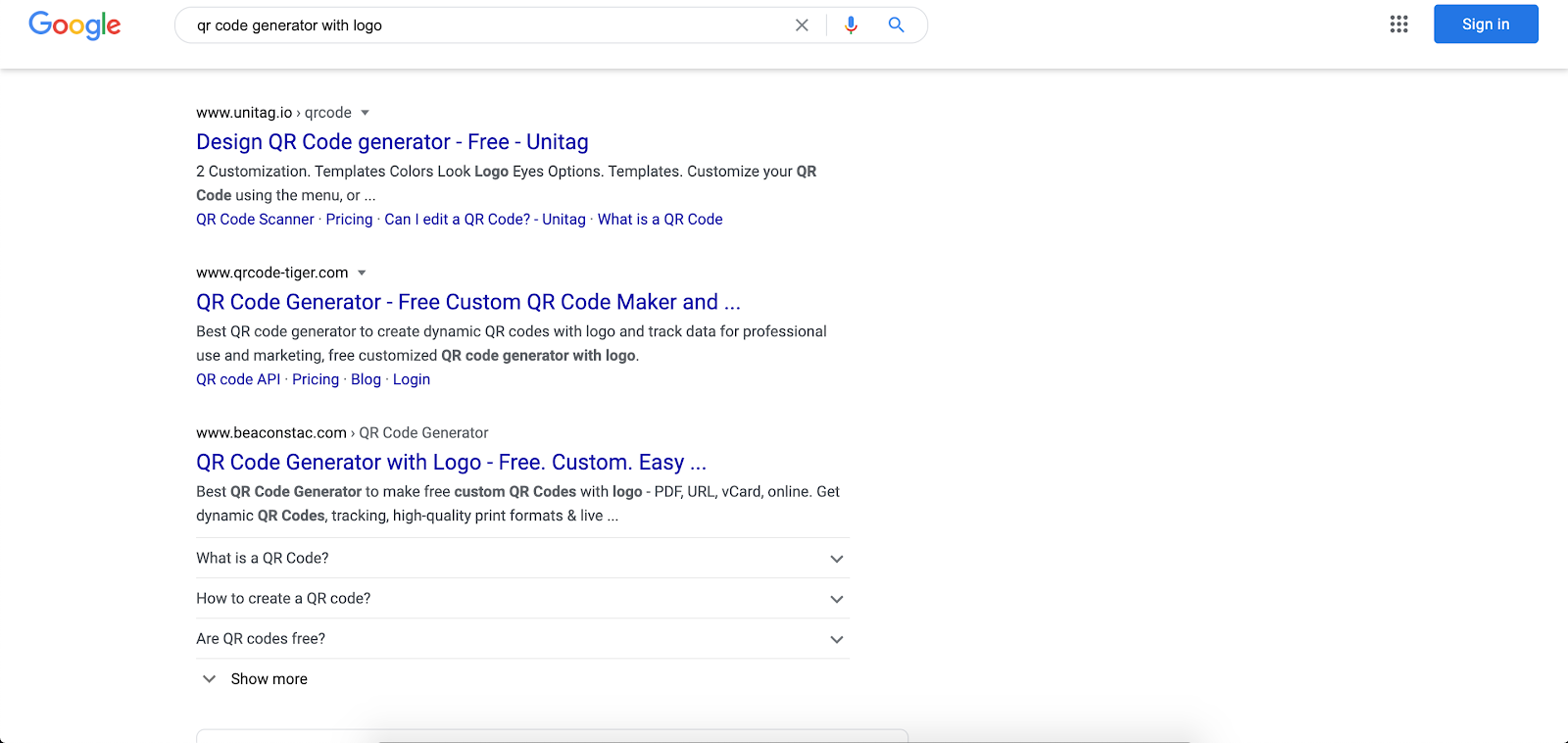
Task: Open qrcode-tiger.com result options arrow
Action: pyautogui.click(x=362, y=272)
